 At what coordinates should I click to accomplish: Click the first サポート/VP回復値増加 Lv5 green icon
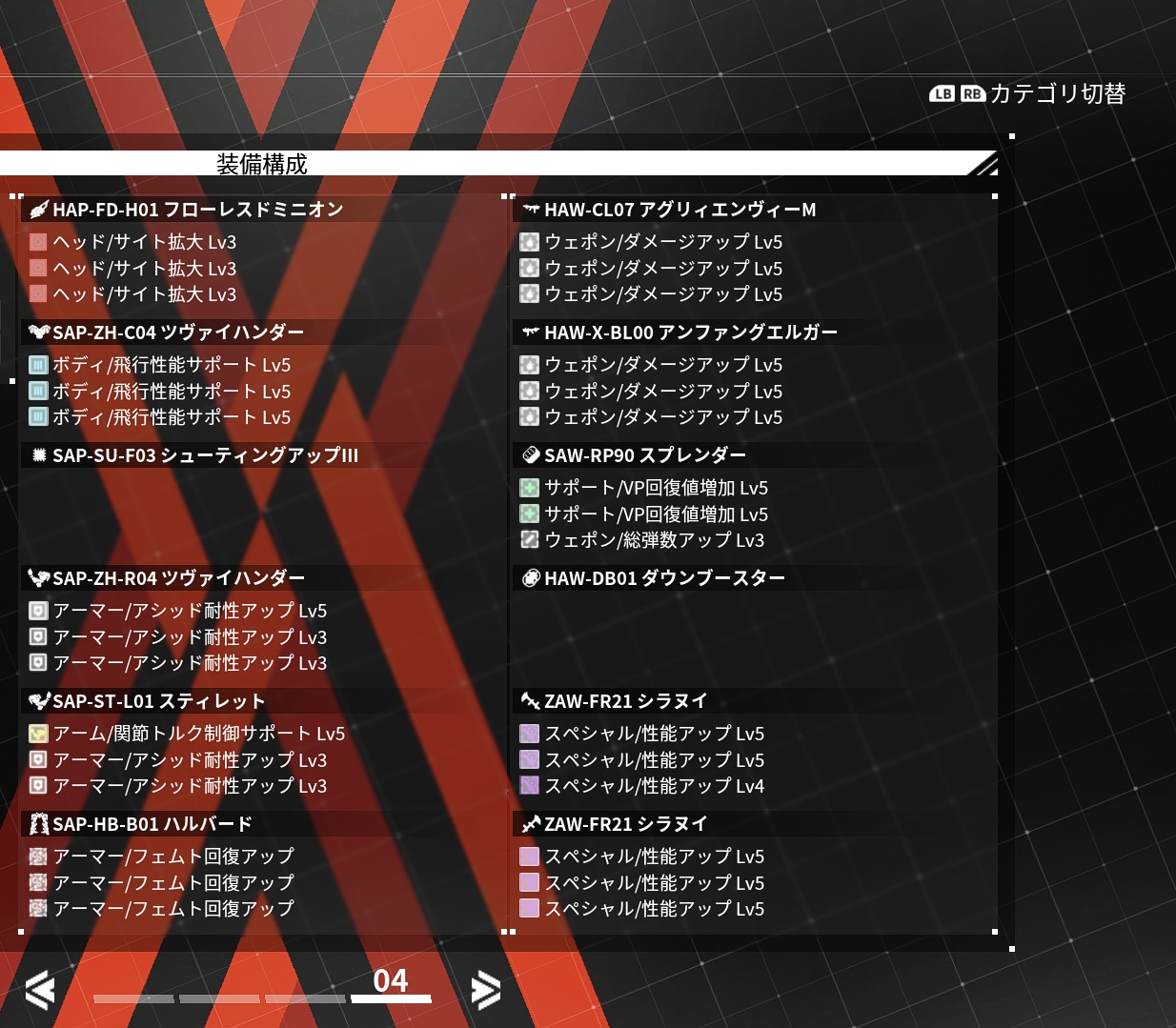(x=530, y=488)
